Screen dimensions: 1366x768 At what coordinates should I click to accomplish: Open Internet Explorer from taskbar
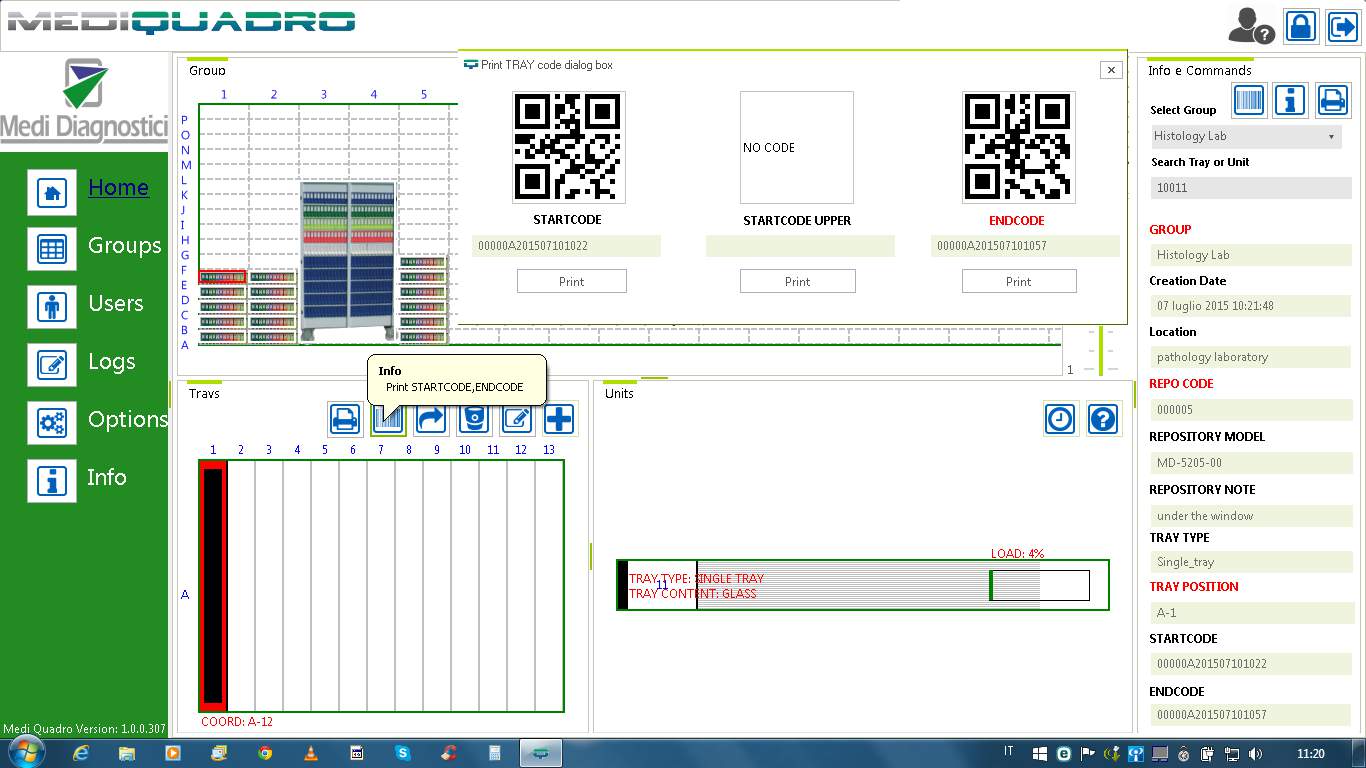click(81, 753)
